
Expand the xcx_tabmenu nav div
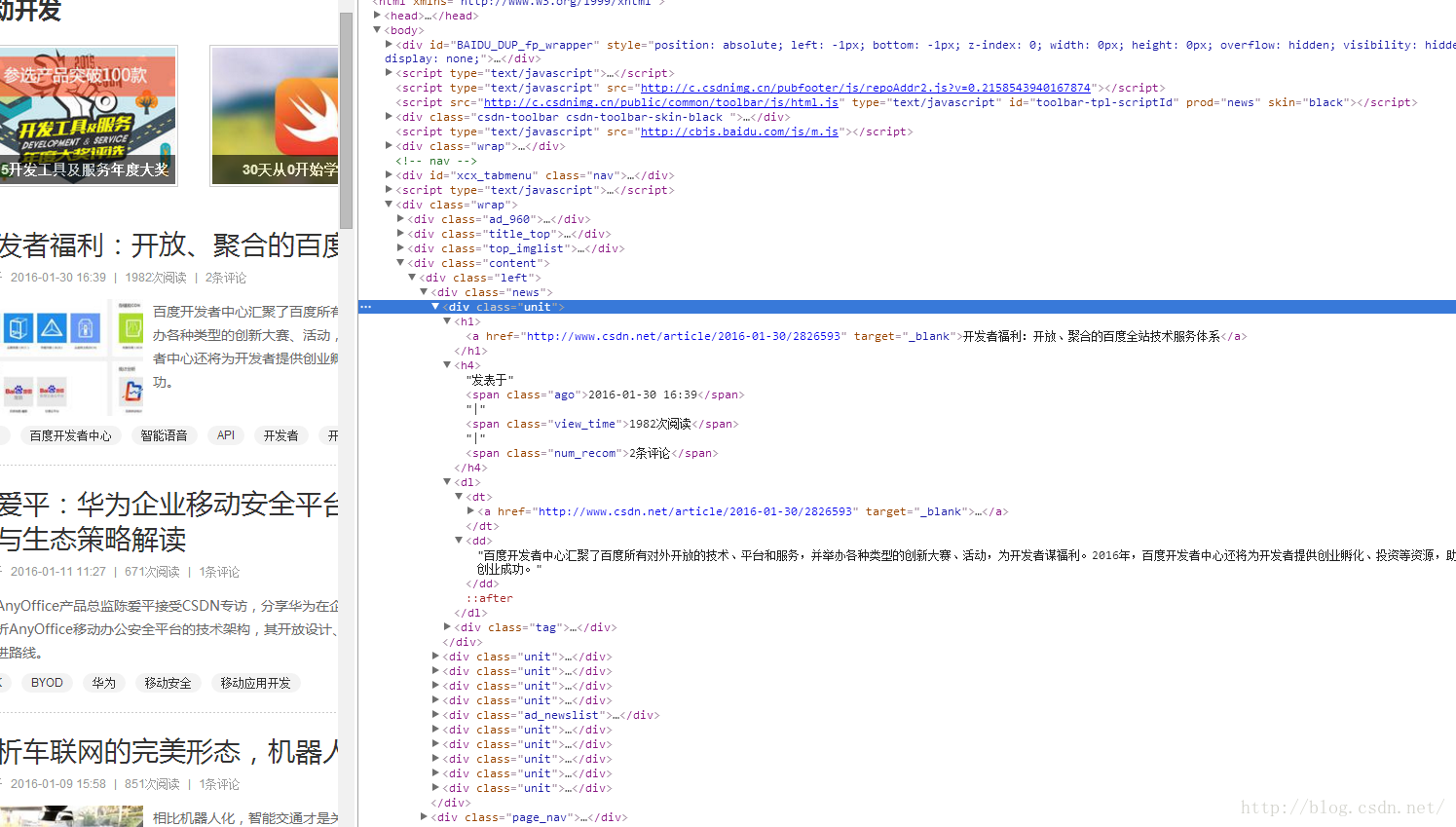tap(390, 175)
